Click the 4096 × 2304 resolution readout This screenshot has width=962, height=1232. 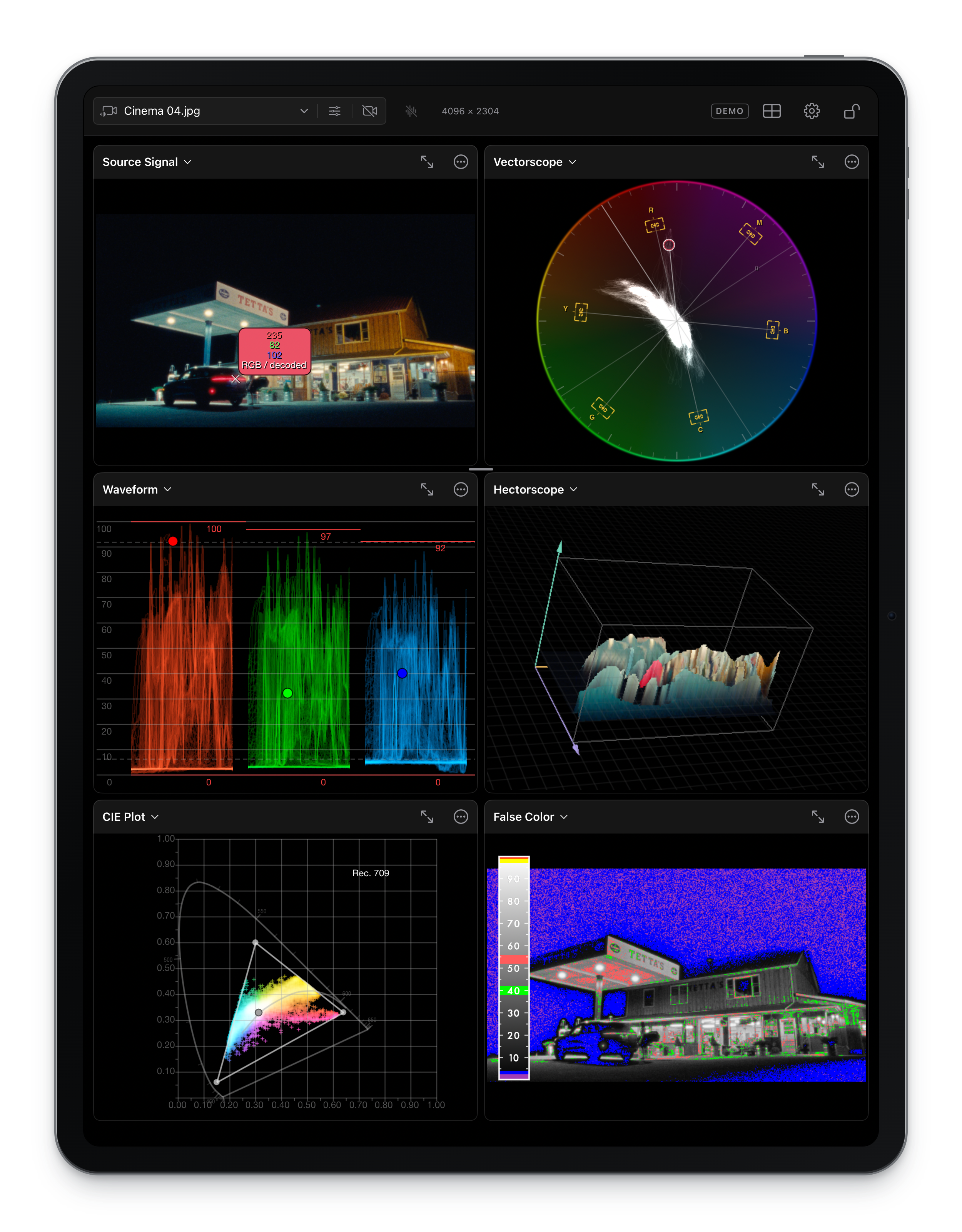coord(470,111)
